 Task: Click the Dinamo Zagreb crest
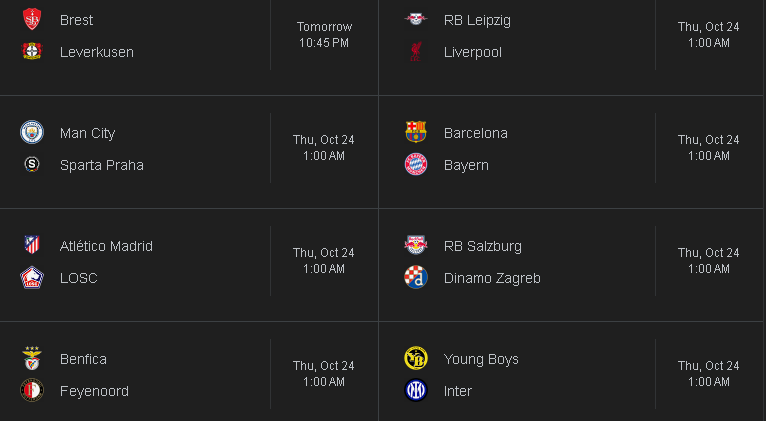point(416,277)
